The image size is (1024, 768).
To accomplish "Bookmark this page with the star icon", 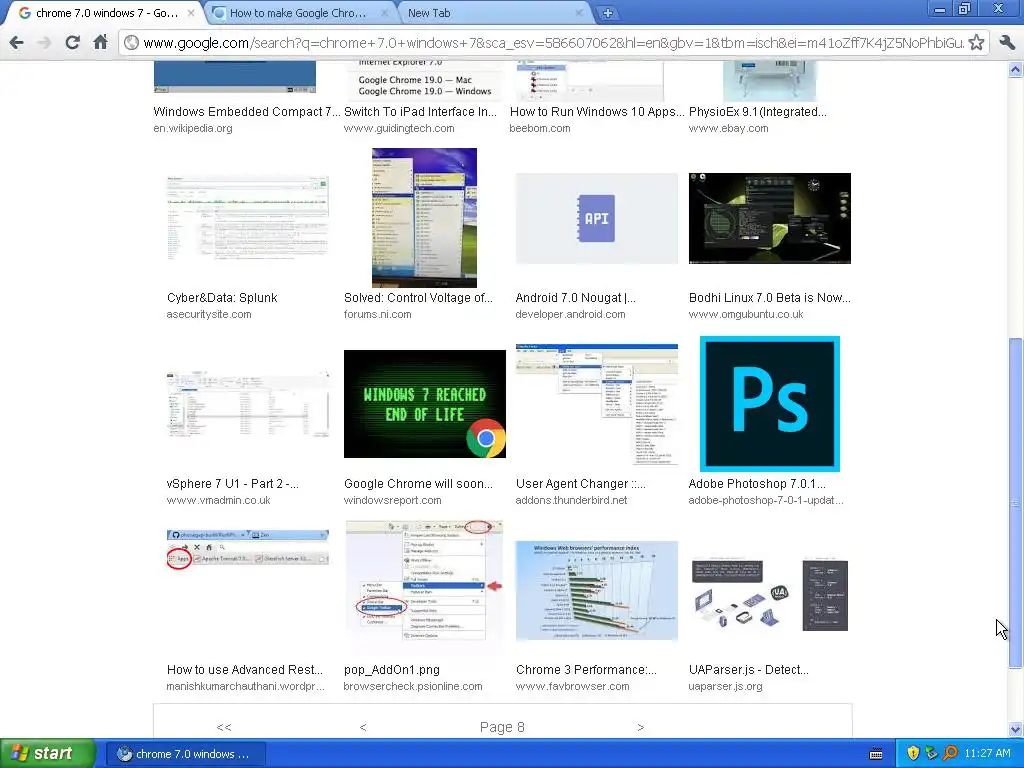I will click(976, 42).
